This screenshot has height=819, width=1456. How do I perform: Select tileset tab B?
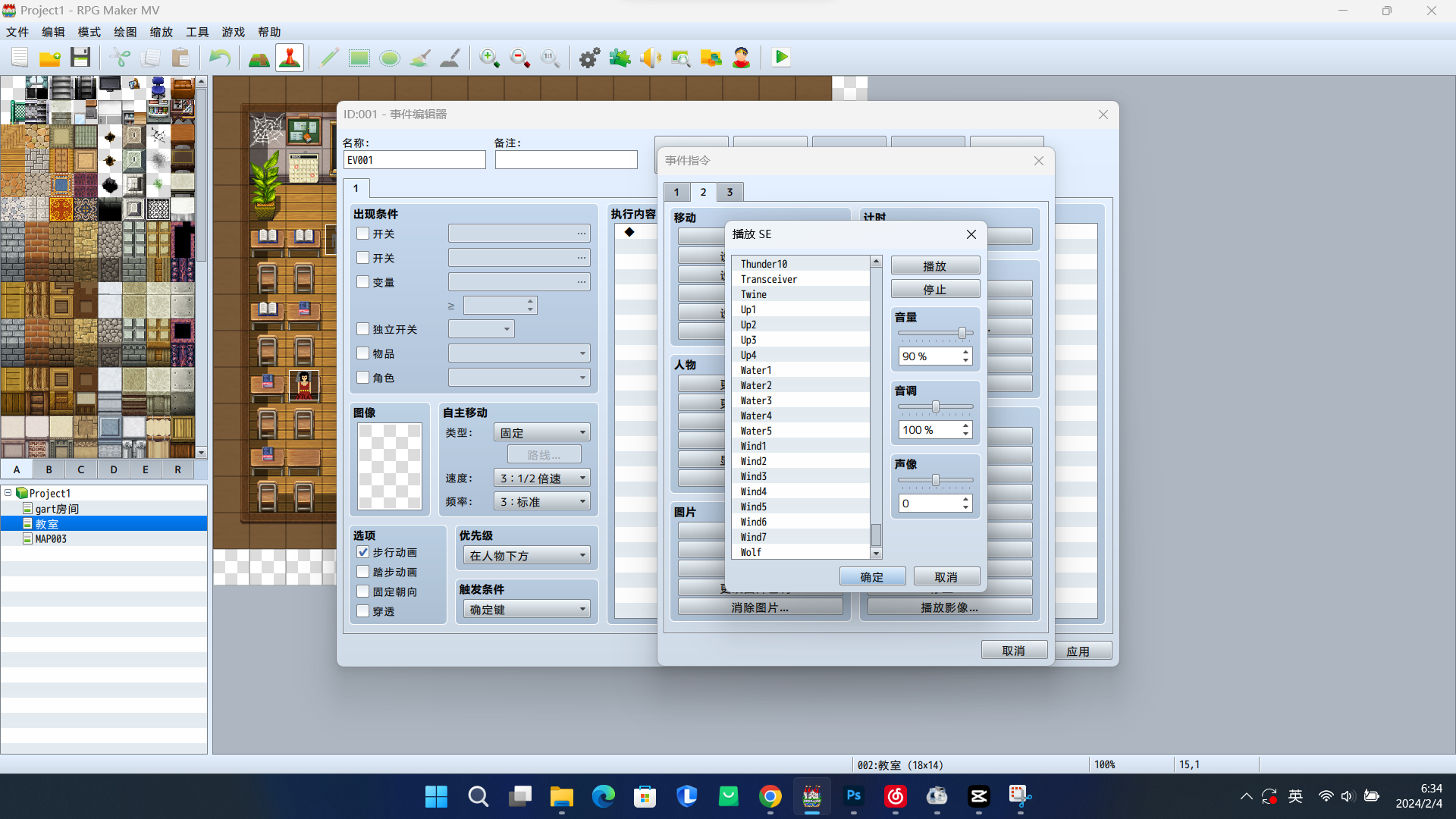pyautogui.click(x=49, y=469)
